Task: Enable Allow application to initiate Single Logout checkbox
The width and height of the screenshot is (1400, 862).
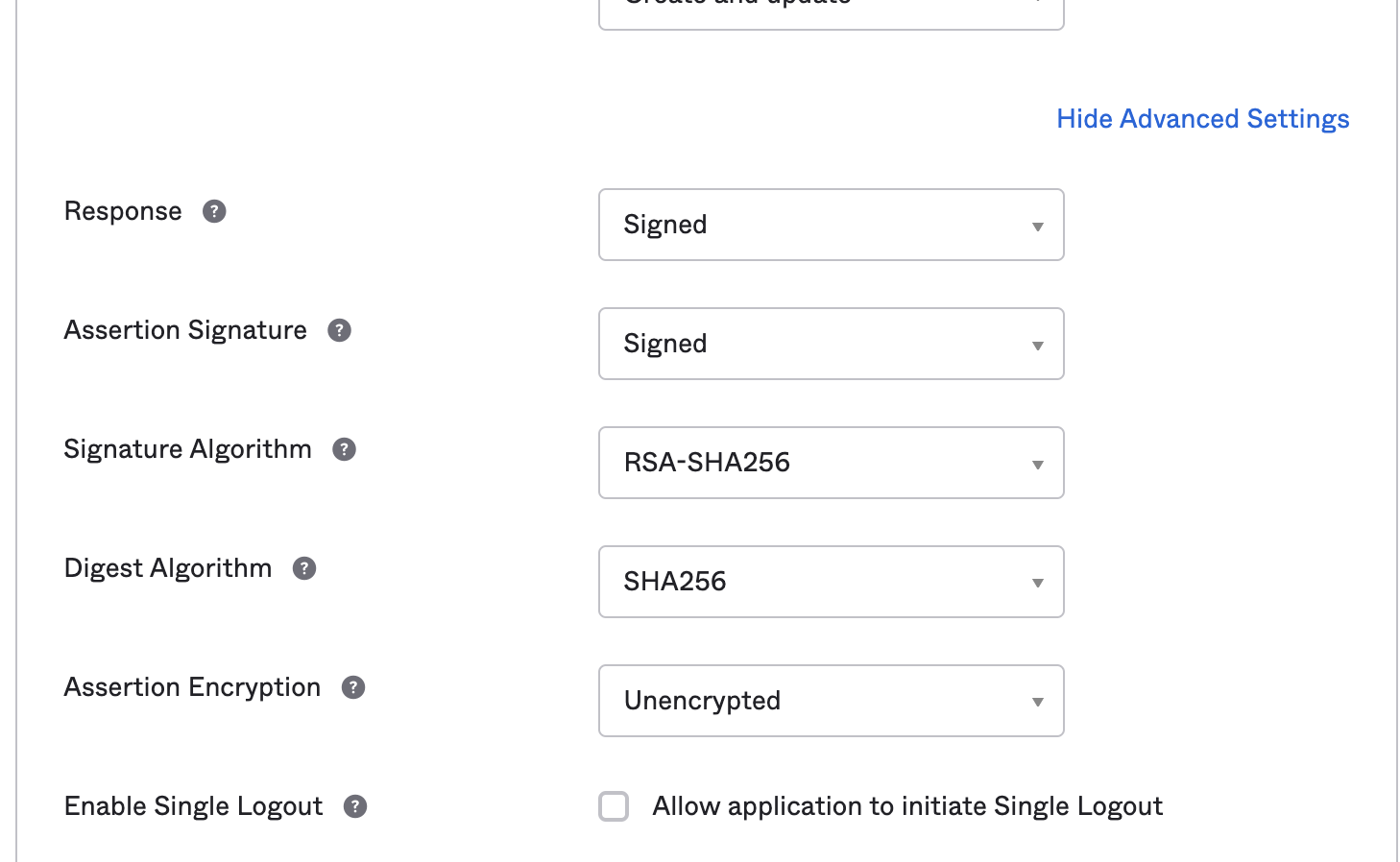Action: (614, 806)
